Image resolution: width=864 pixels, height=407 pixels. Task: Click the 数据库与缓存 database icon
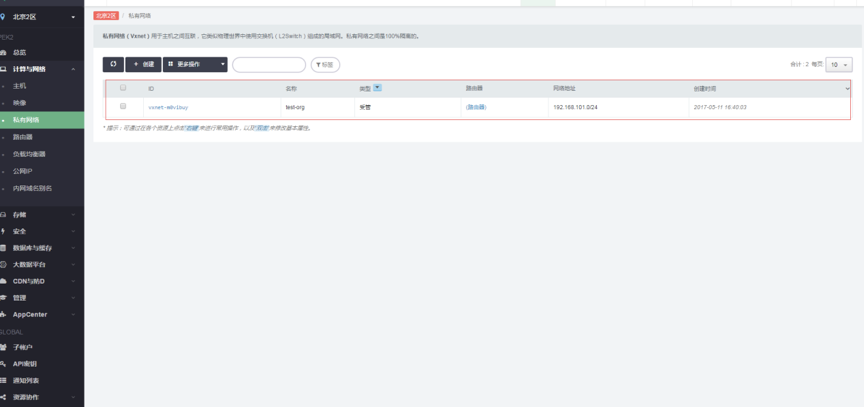4,247
